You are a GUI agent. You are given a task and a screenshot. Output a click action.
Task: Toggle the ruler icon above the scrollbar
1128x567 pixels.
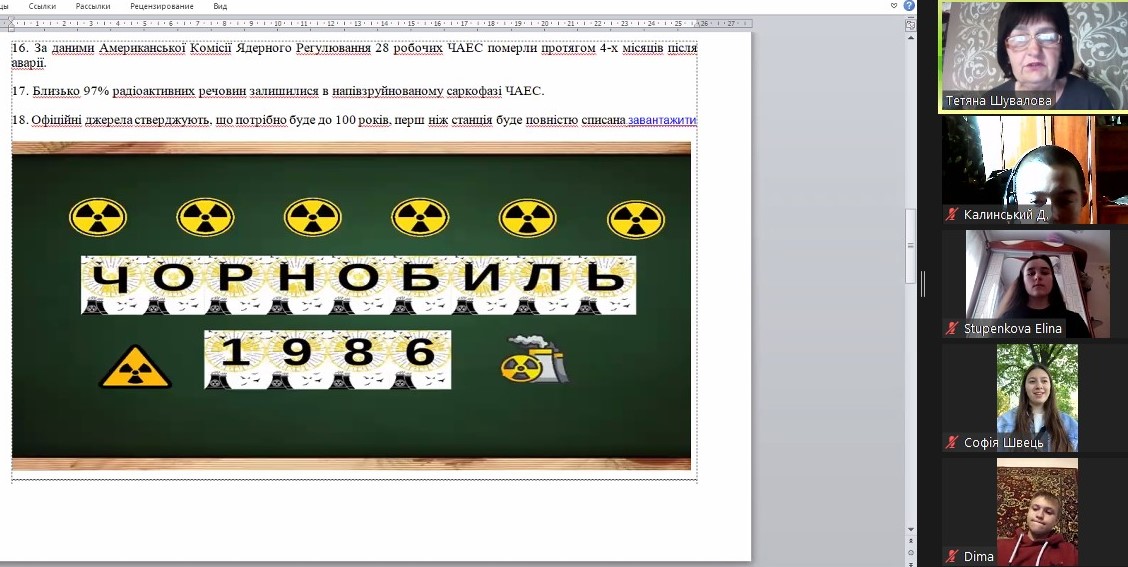(x=910, y=24)
